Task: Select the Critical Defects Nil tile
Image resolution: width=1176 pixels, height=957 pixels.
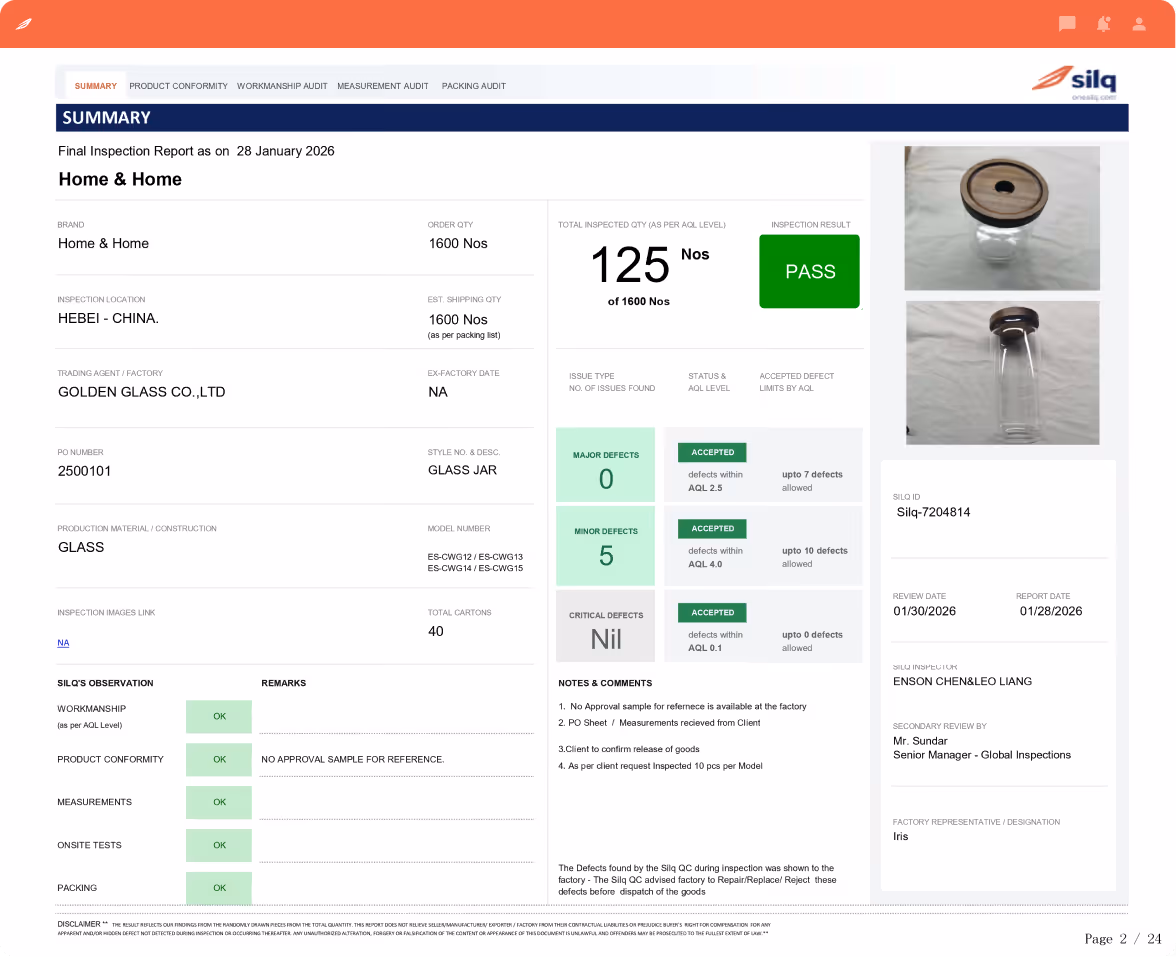Action: [x=605, y=626]
